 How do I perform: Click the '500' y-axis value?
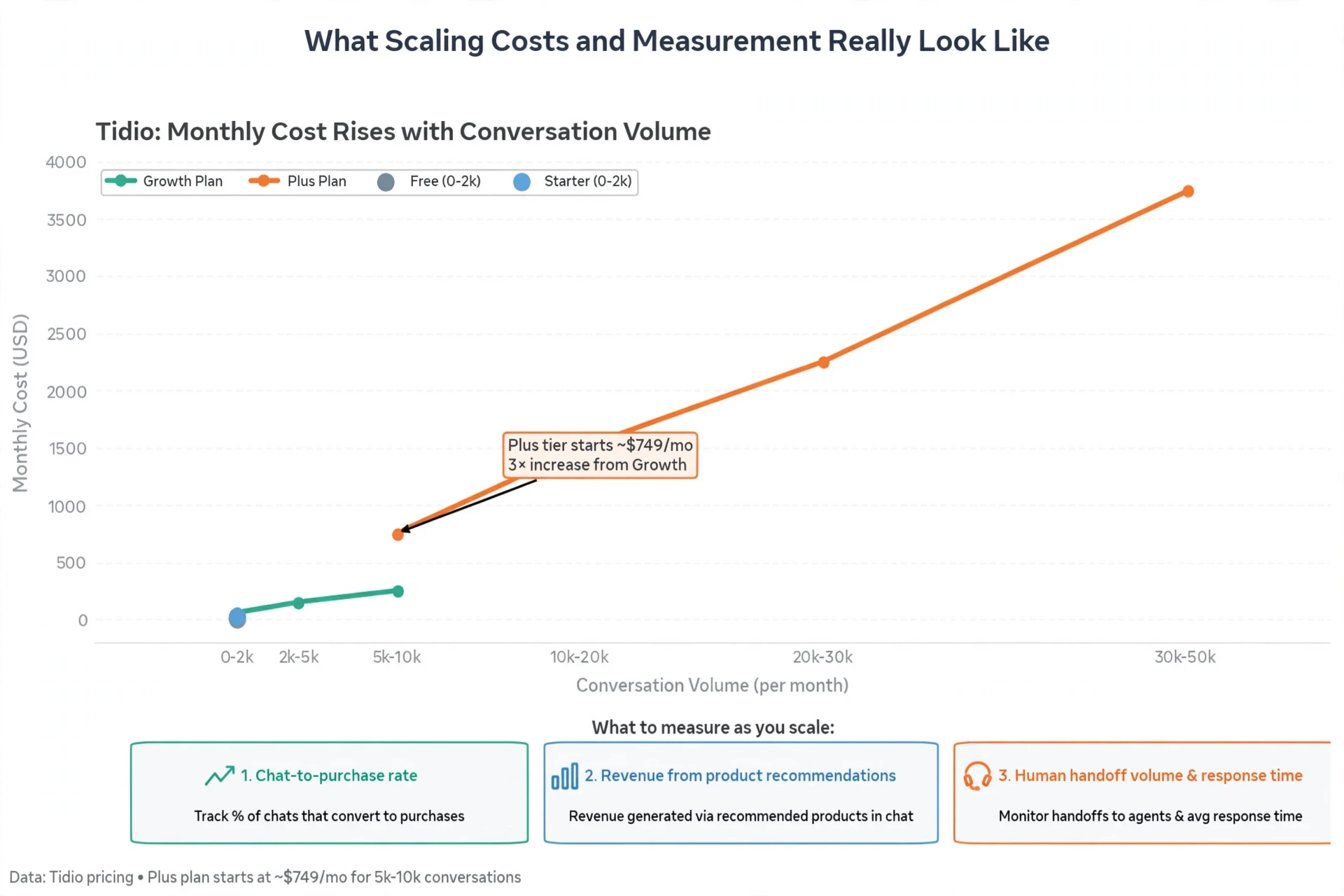point(71,563)
